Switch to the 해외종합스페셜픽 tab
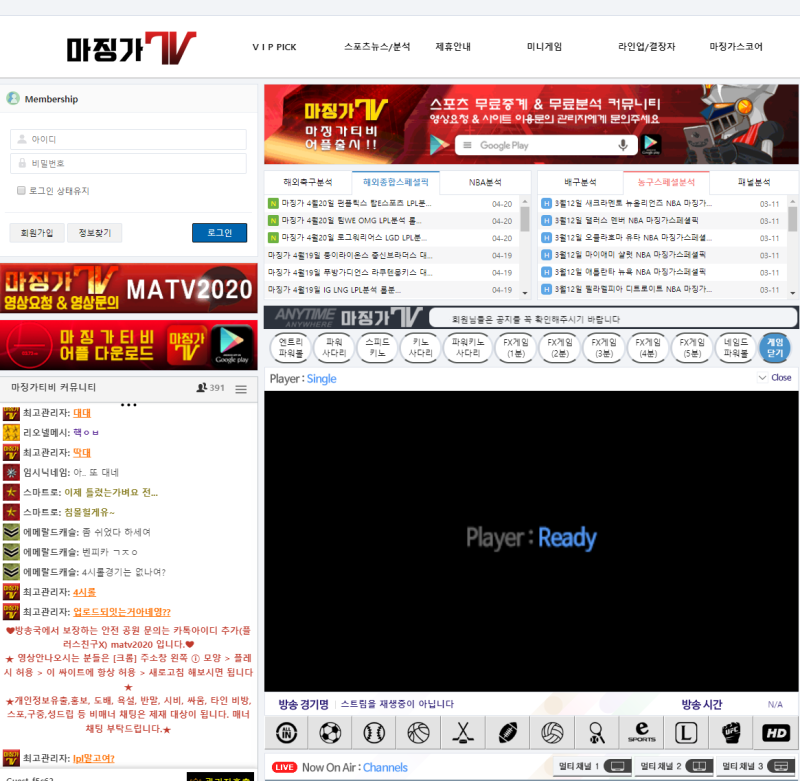800x781 pixels. [395, 182]
